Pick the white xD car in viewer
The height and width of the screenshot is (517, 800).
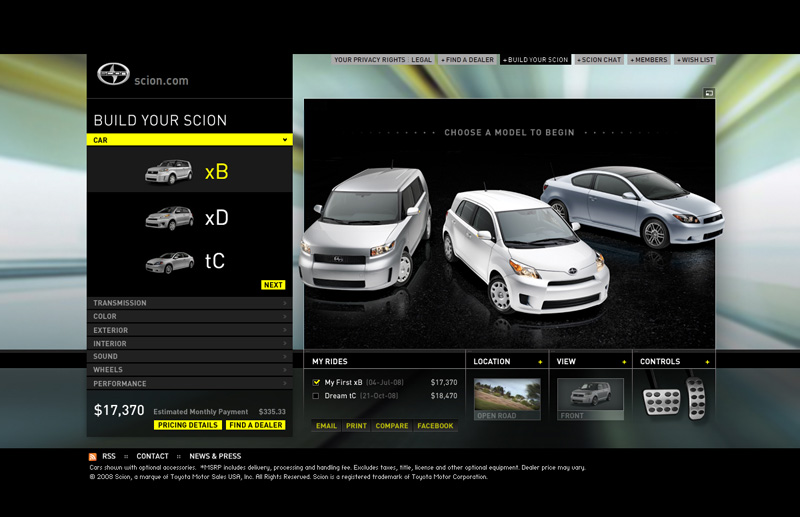(x=526, y=253)
